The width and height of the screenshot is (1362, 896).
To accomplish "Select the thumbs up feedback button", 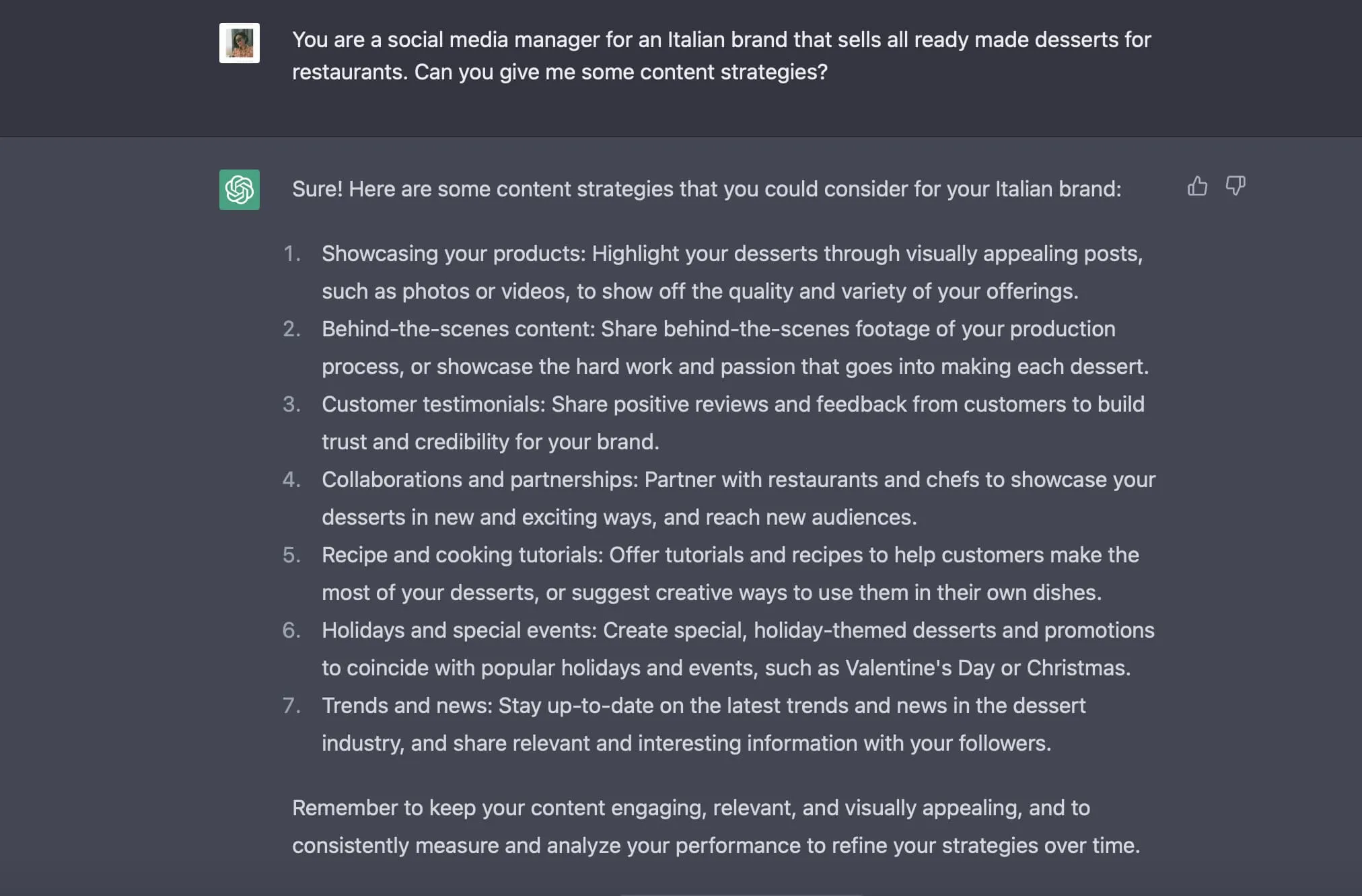I will (x=1197, y=187).
